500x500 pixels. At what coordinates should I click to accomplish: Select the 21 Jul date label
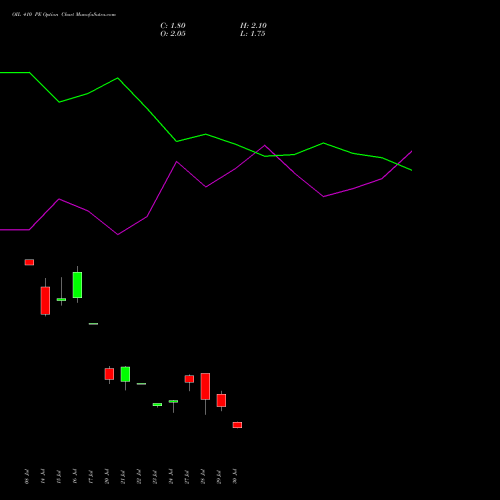coord(123,476)
